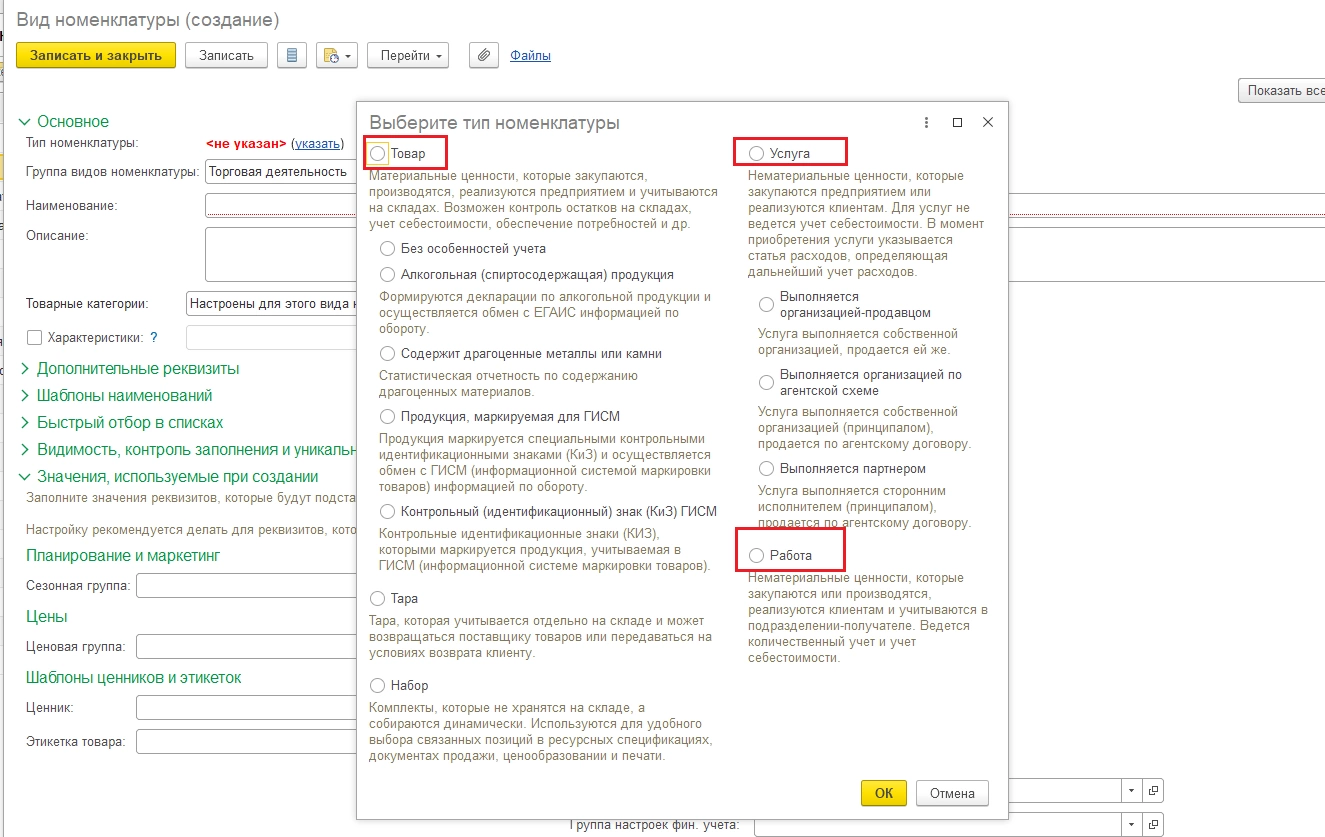Choose the Набор radio button
This screenshot has height=837, width=1325.
(378, 685)
